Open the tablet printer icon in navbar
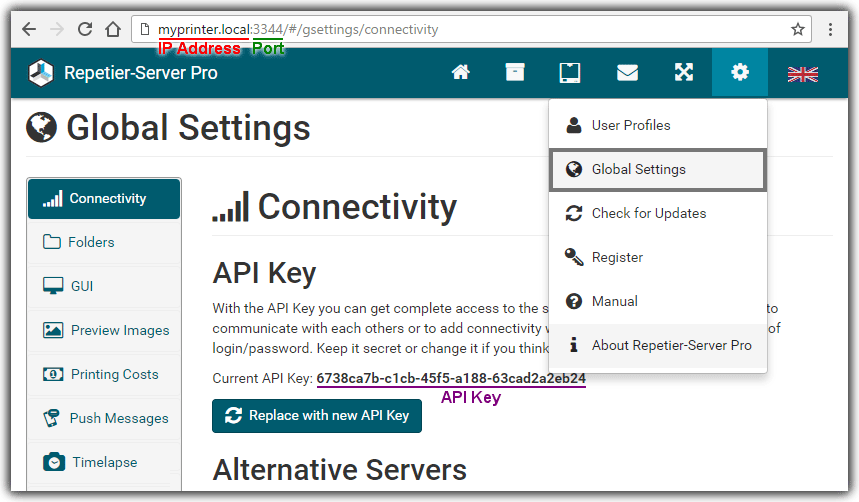 coord(570,72)
